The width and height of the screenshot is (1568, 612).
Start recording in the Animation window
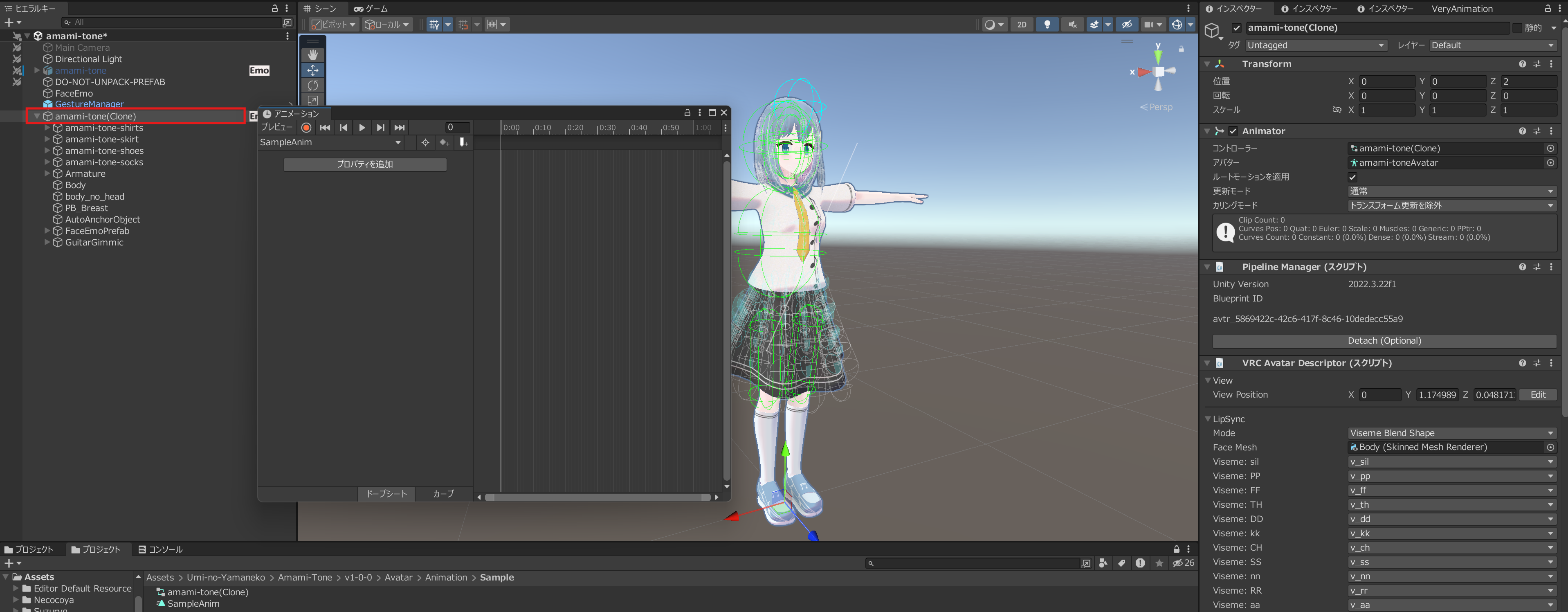tap(306, 127)
